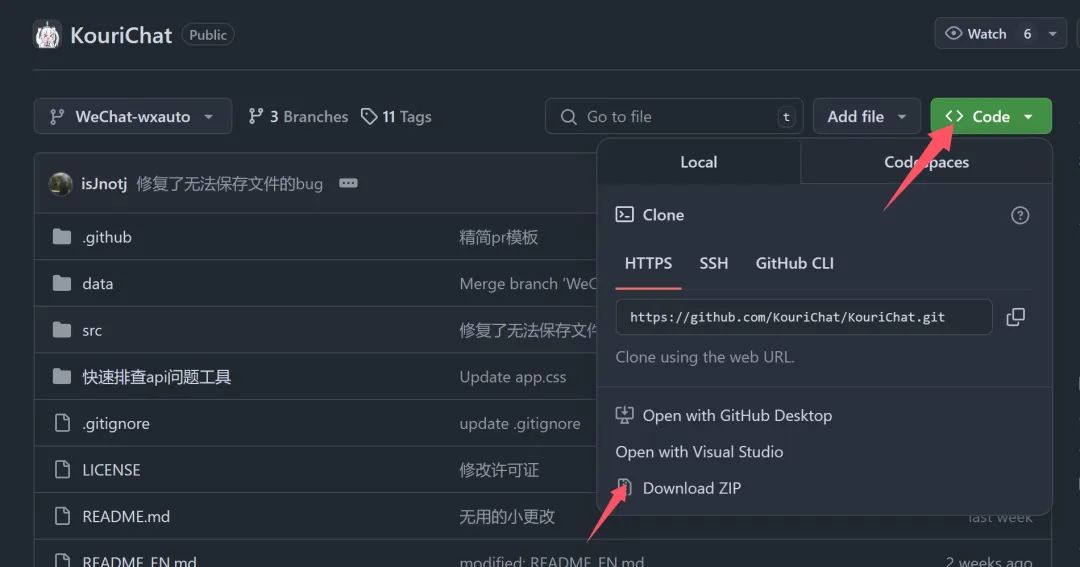Switch to the Codespaces tab
Image resolution: width=1080 pixels, height=567 pixels.
coord(926,162)
